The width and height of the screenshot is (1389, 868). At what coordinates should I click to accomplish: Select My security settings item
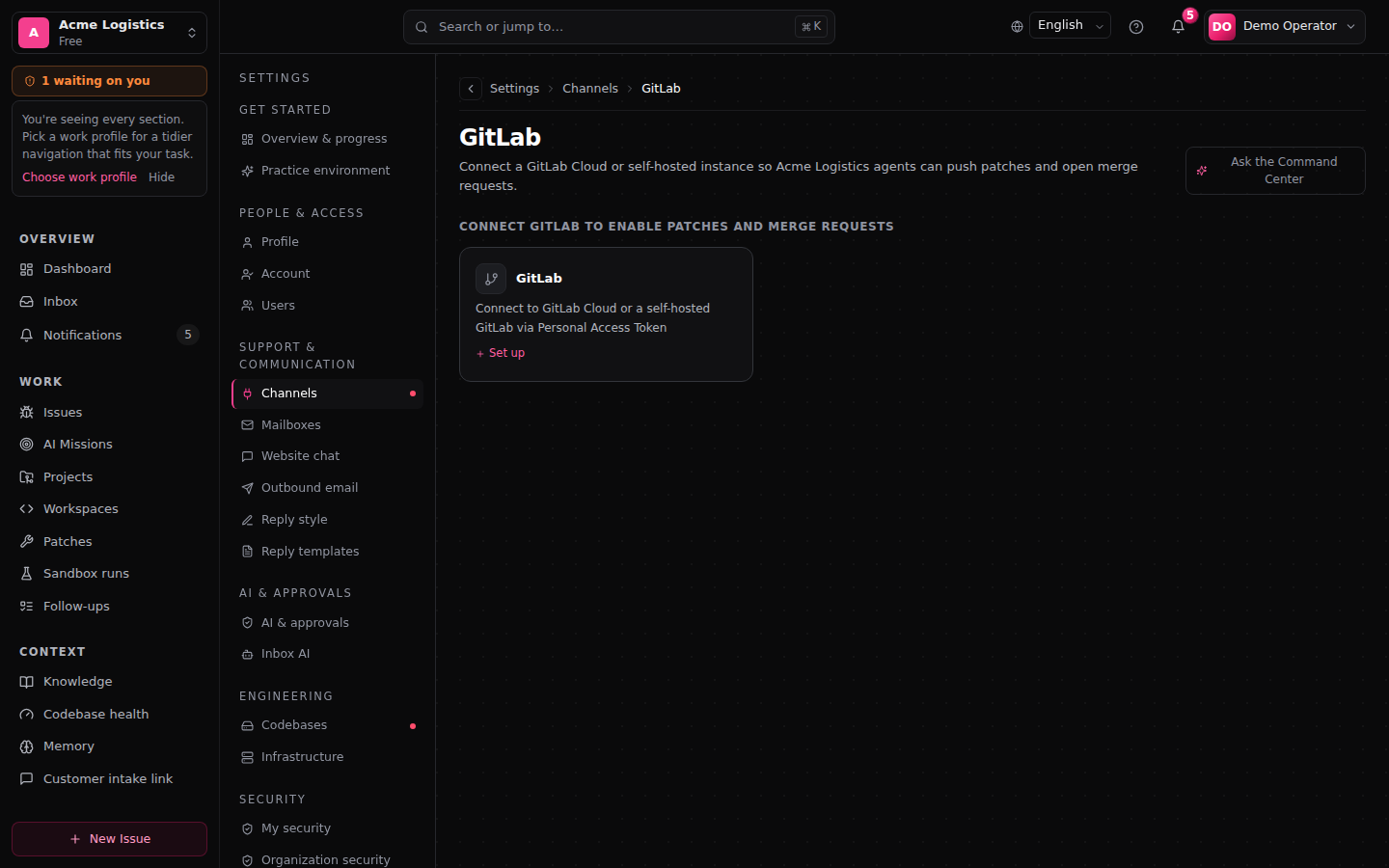pos(328,828)
